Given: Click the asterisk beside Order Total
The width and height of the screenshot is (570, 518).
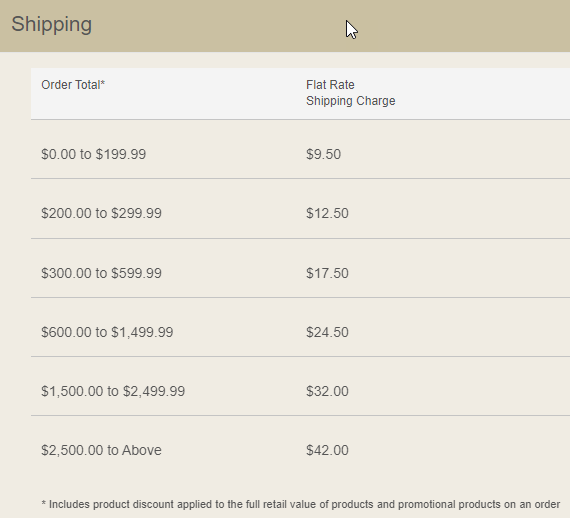Looking at the screenshot, I should coord(103,83).
